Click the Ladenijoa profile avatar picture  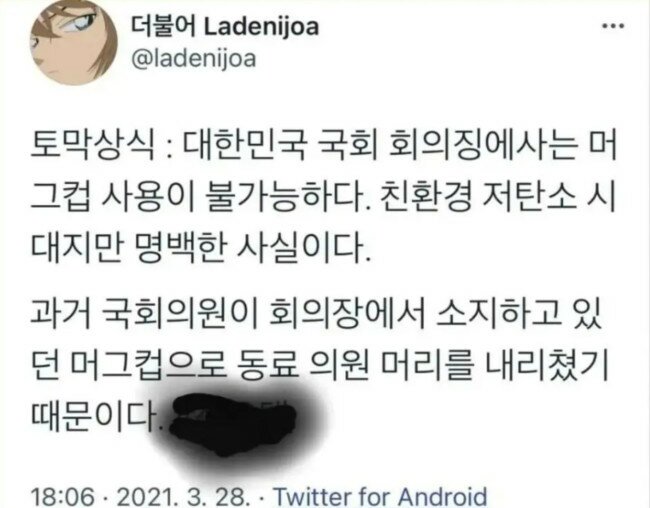(x=74, y=43)
